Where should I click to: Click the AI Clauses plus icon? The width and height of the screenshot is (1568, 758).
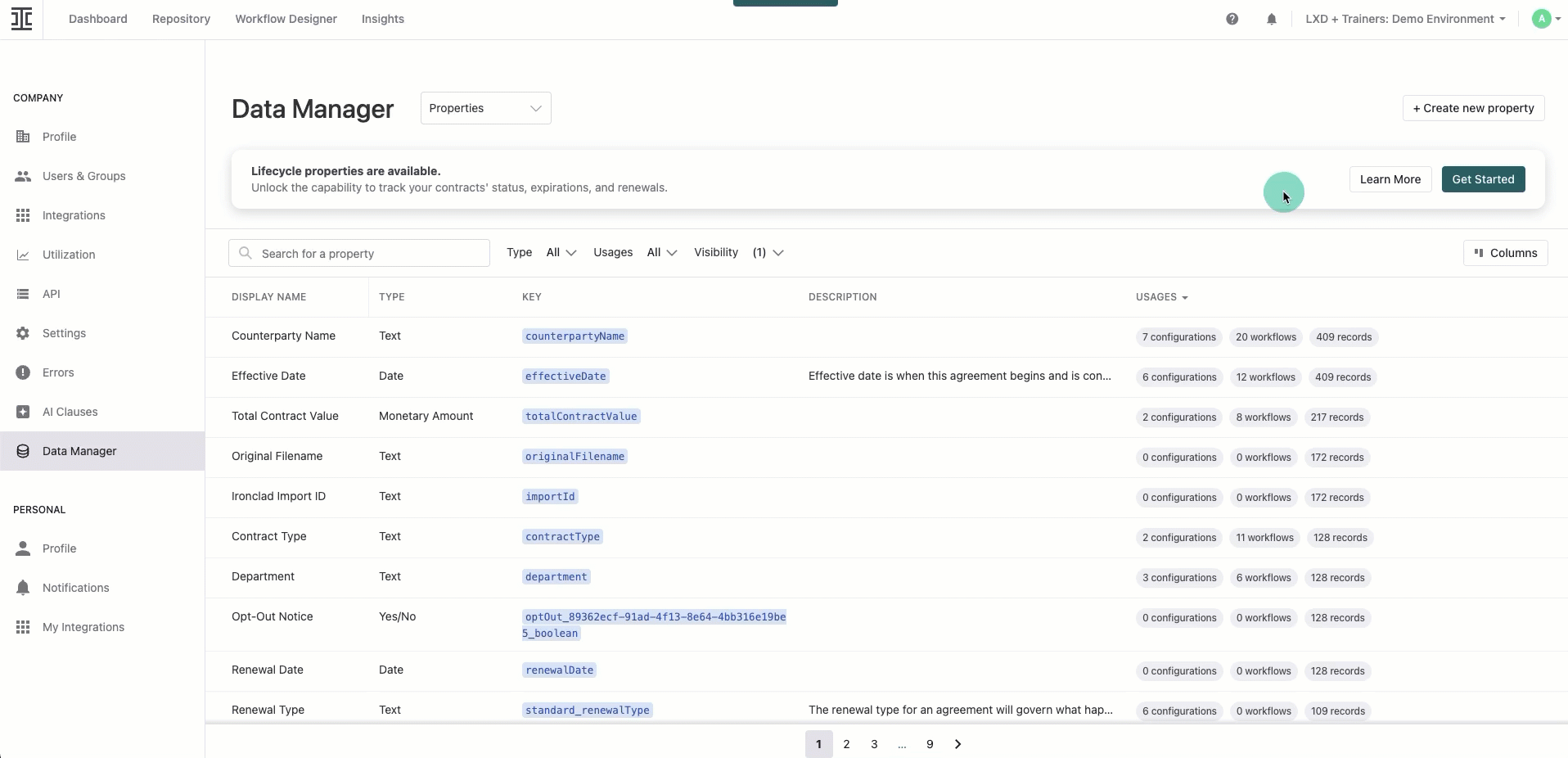(x=23, y=412)
